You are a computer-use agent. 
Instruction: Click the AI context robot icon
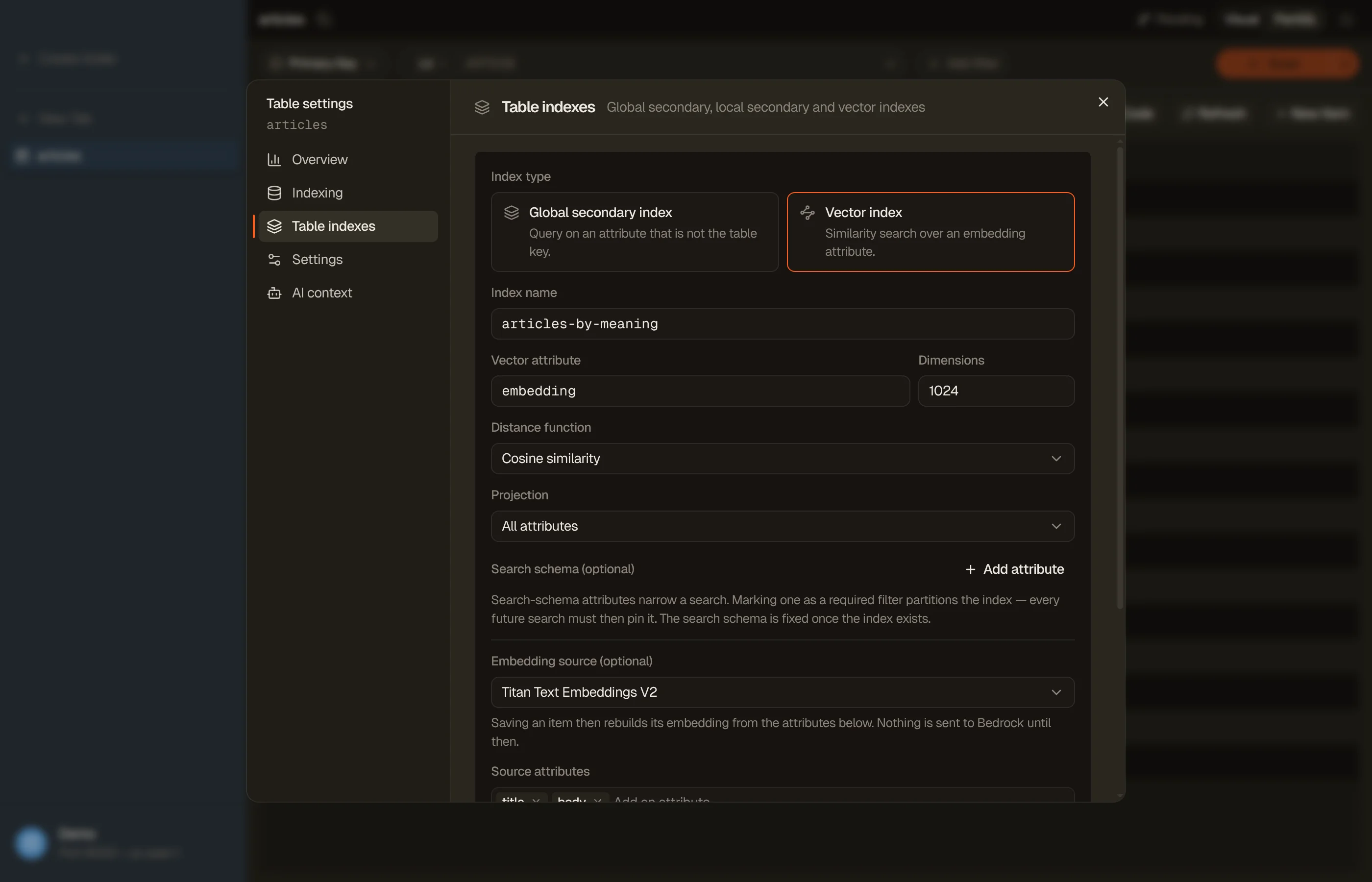(x=274, y=293)
